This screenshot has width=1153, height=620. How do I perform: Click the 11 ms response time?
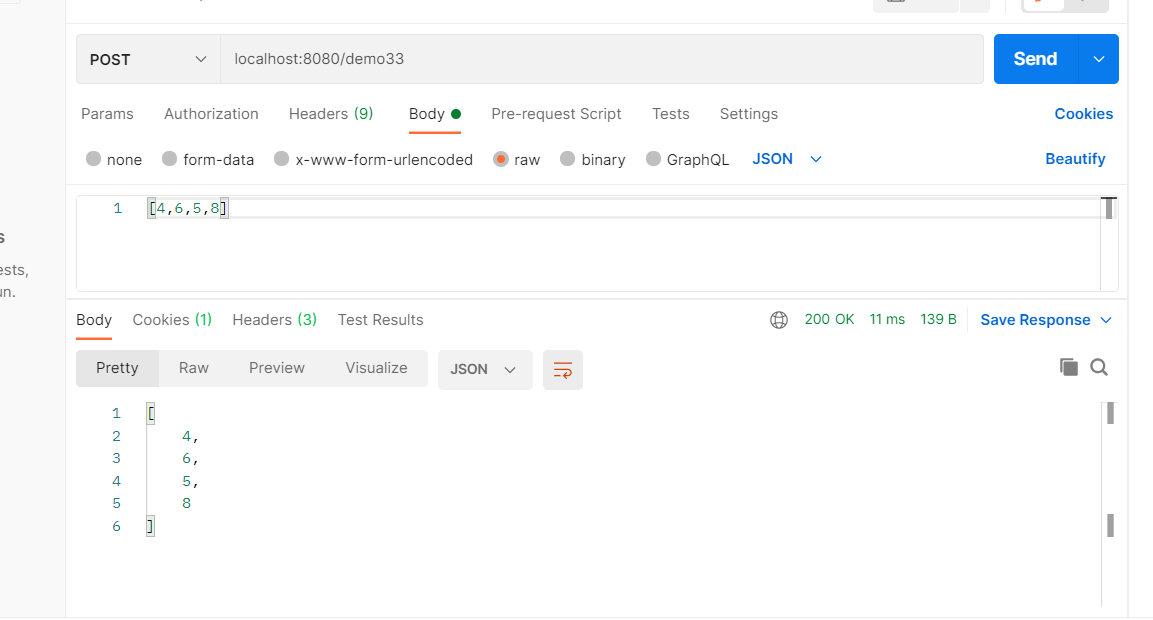tap(887, 319)
